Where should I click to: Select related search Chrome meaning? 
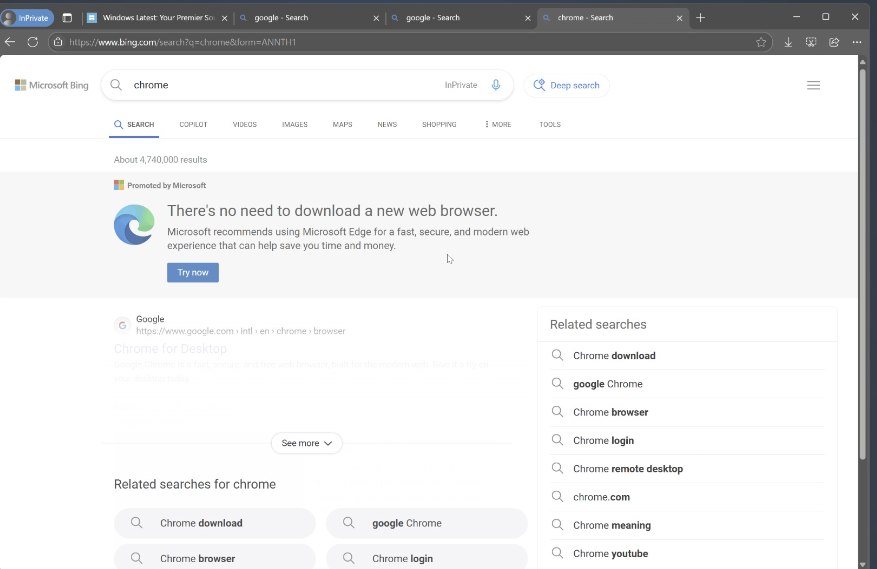pos(687,525)
